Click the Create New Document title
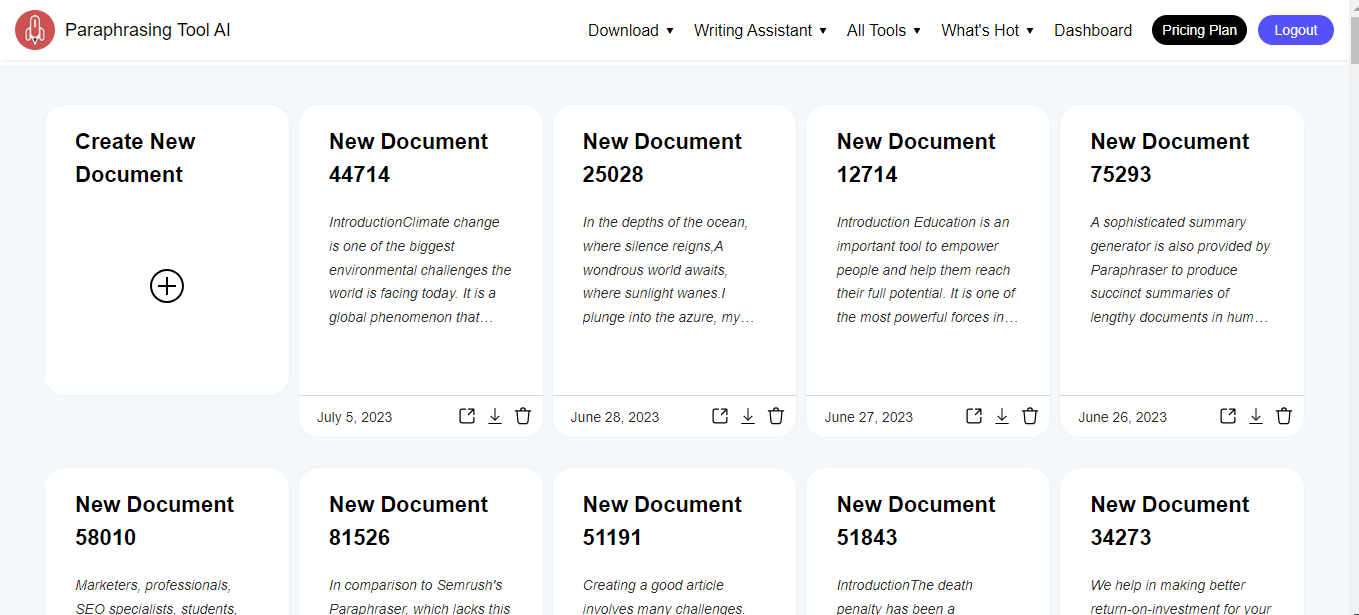1359x615 pixels. [135, 158]
